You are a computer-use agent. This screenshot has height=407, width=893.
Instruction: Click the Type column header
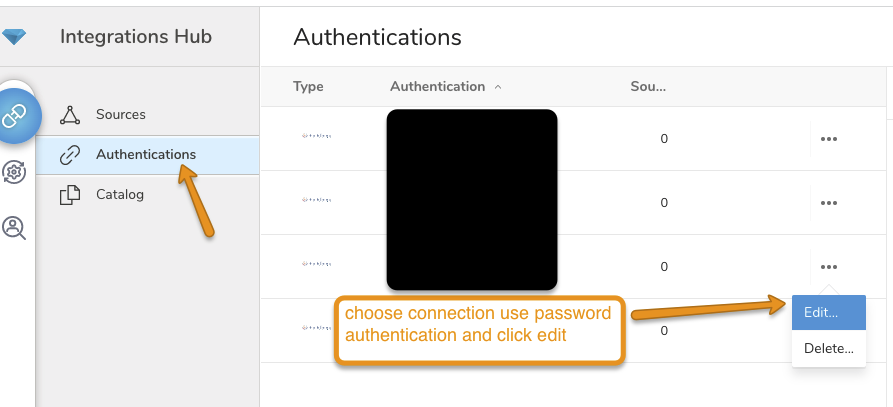click(x=308, y=87)
